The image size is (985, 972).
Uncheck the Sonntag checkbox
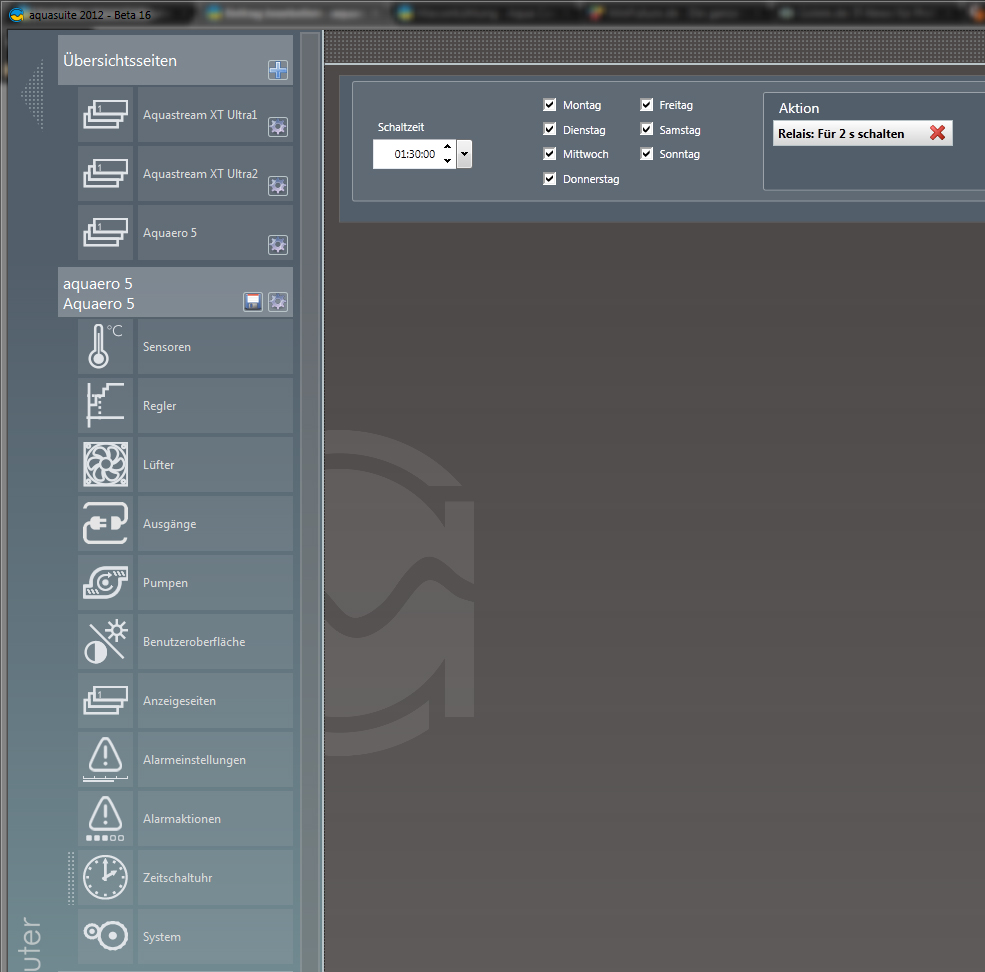coord(646,153)
